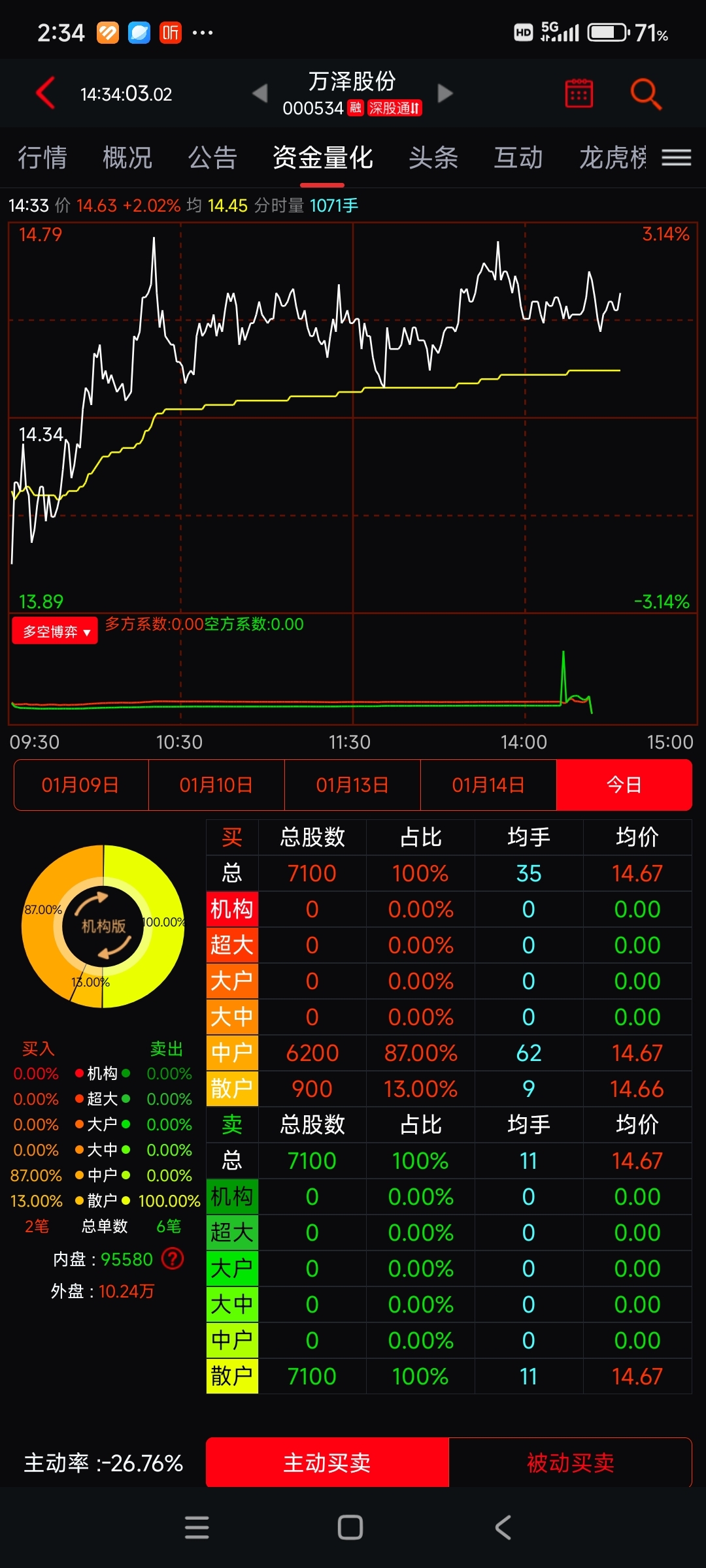
Task: Tap the 机构版 swap icon in donut
Action: (103, 926)
